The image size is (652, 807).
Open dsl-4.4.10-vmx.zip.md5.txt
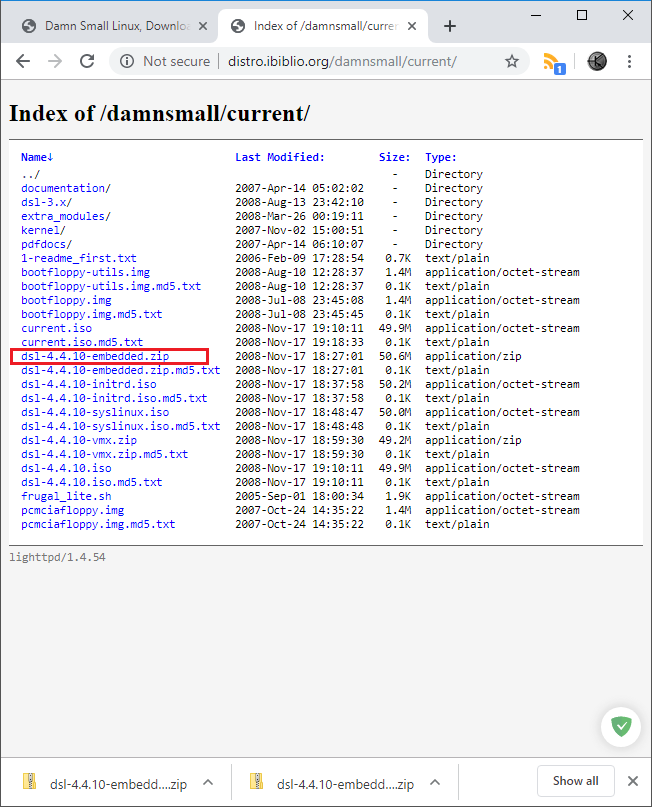tap(104, 454)
